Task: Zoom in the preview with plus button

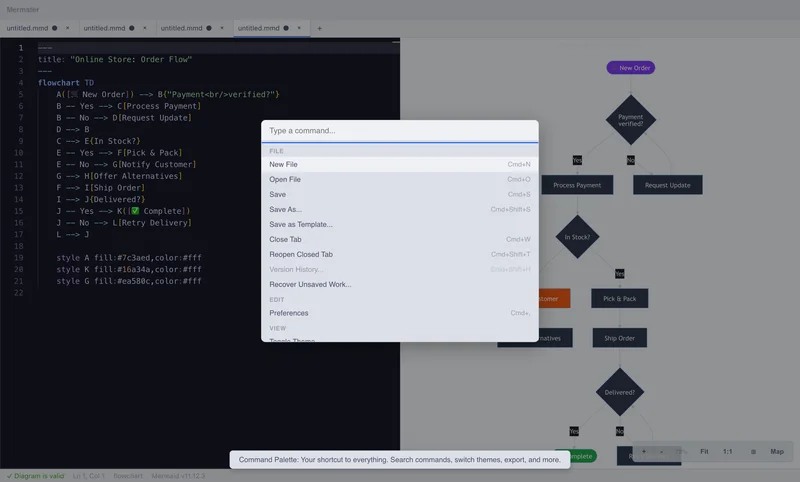Action: coord(643,451)
